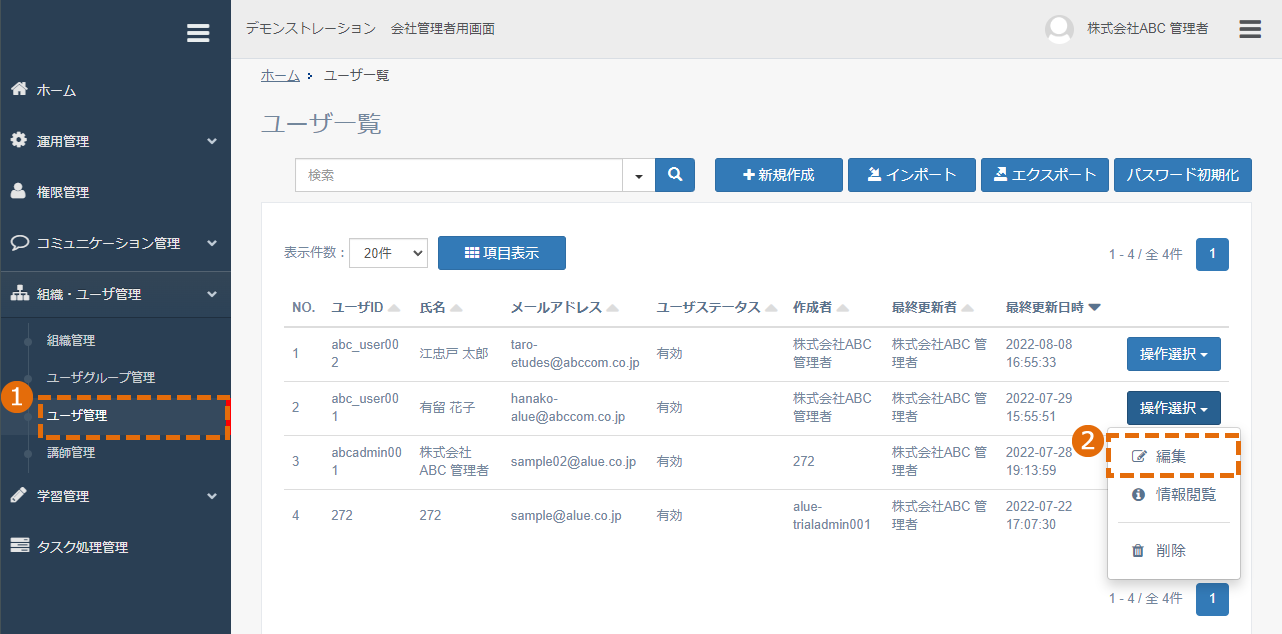The width and height of the screenshot is (1282, 634).
Task: Click the 組織・ユーザ管理 hierarchy icon
Action: coord(19,294)
